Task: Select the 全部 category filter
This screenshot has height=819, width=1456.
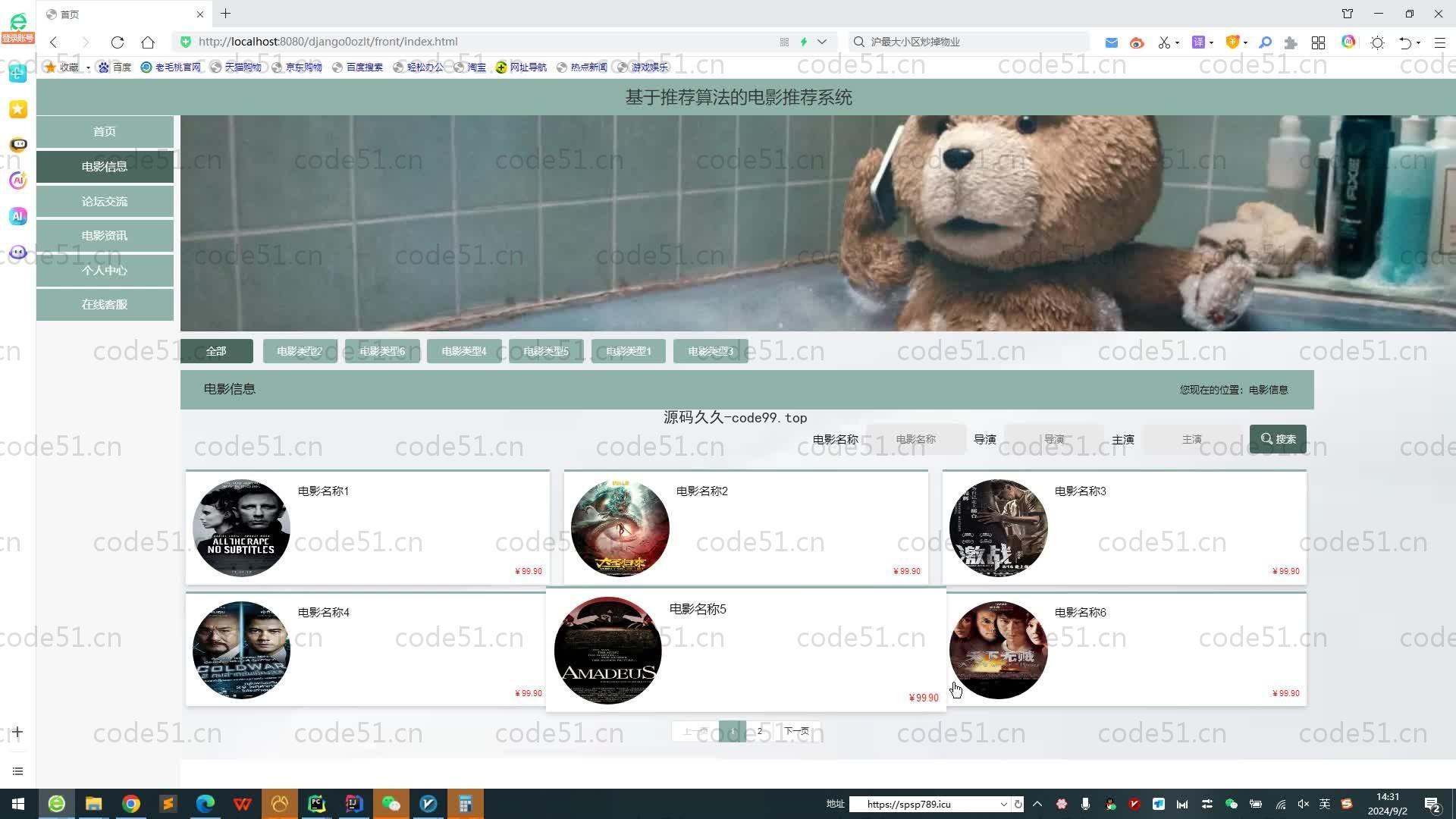Action: click(217, 351)
